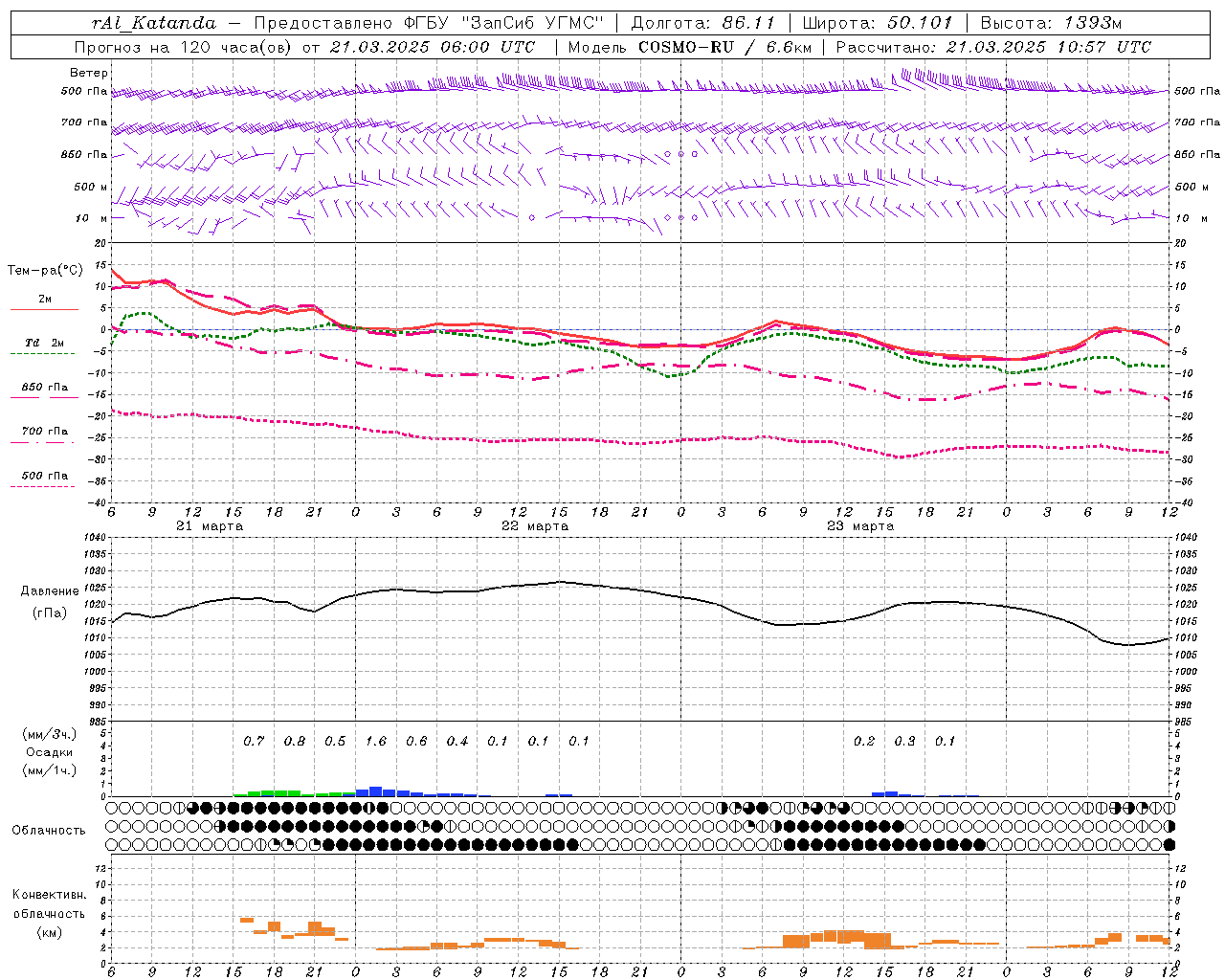Click the 1.6 precipitation value
The width and height of the screenshot is (1225, 980).
point(376,741)
